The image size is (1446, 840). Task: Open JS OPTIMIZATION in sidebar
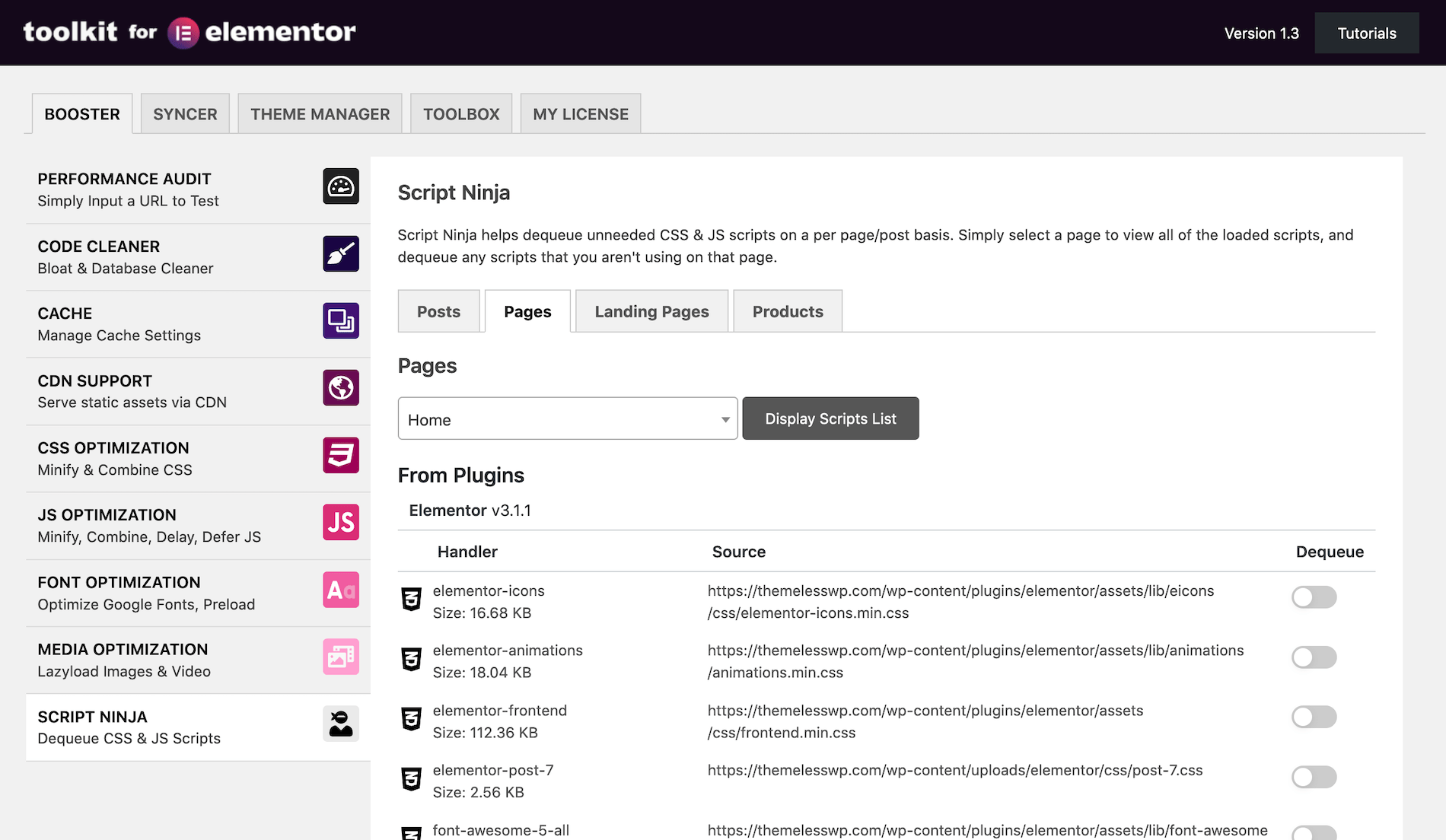pyautogui.click(x=198, y=526)
